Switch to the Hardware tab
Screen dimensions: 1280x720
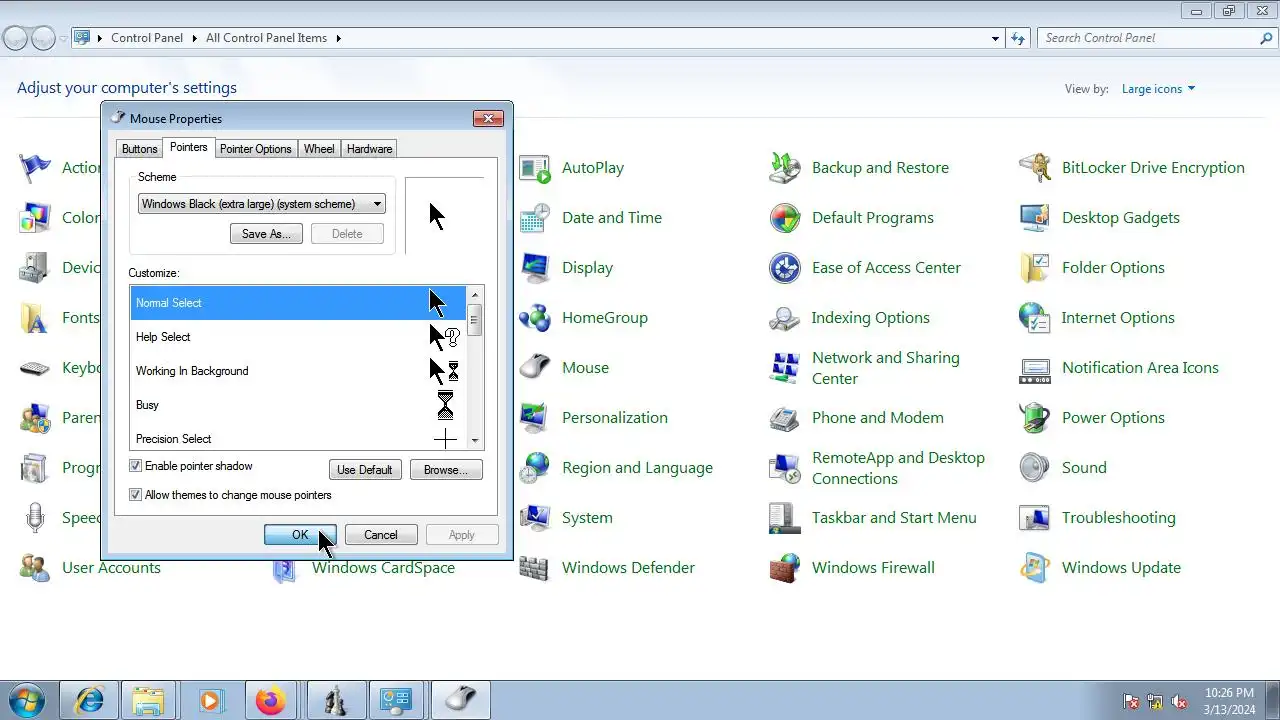coord(369,149)
